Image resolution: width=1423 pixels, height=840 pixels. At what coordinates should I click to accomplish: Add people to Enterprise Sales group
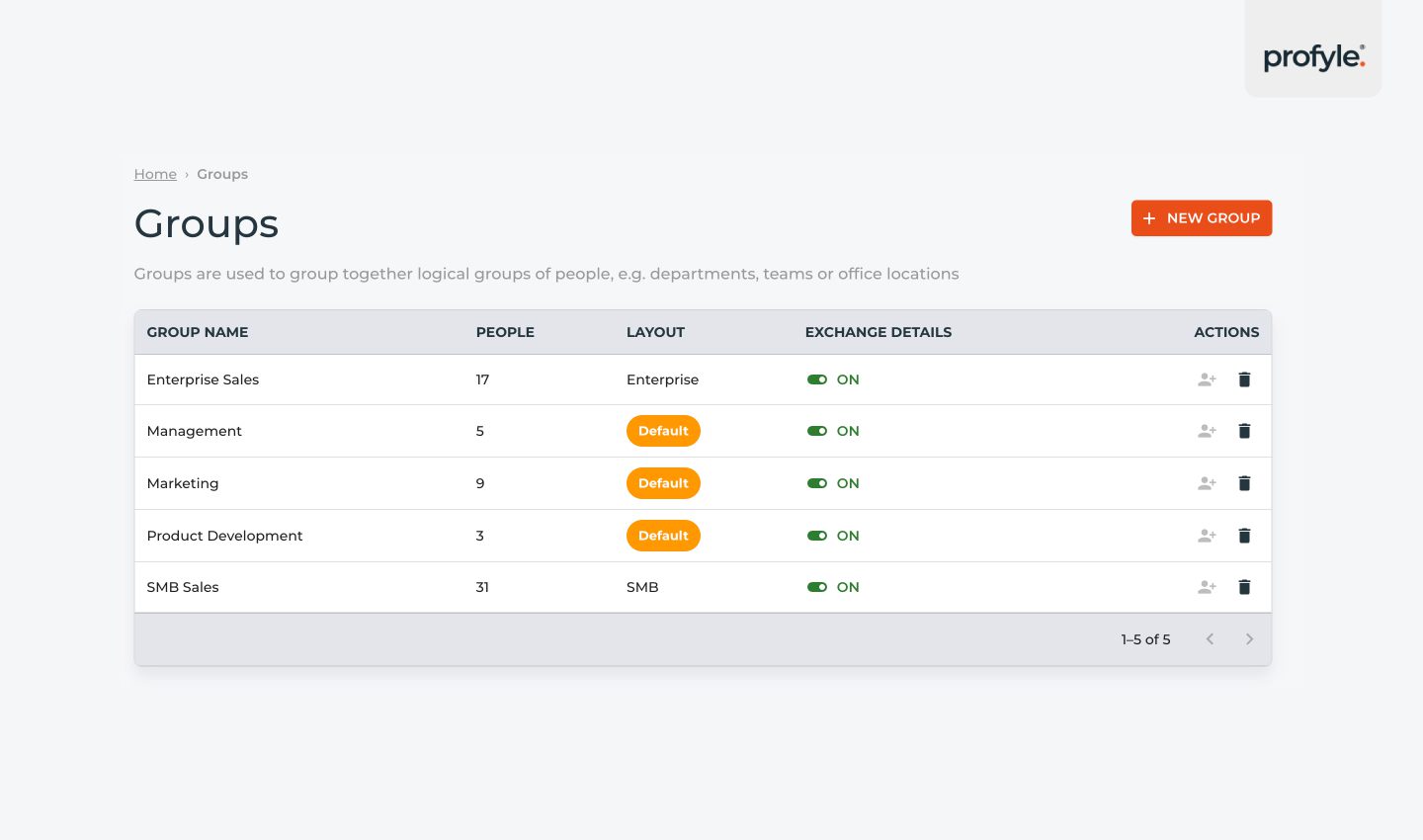[1207, 379]
